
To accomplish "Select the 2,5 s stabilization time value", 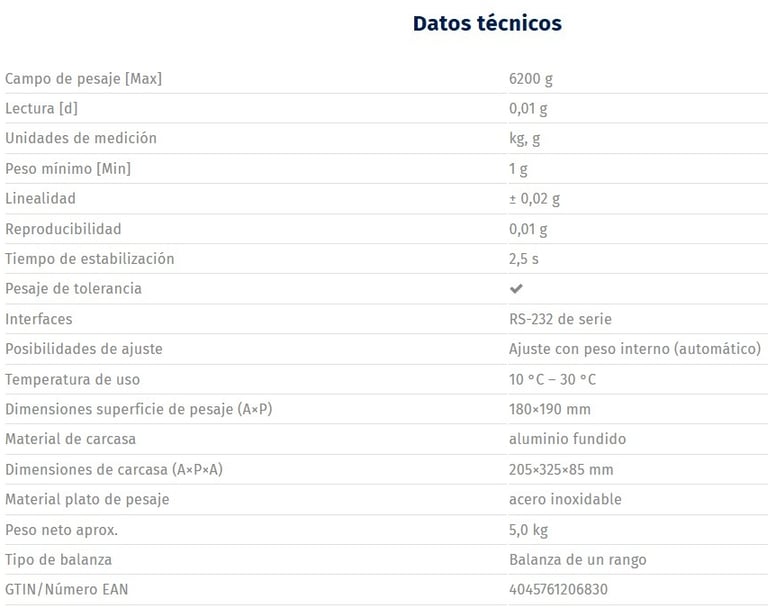I will 524,259.
